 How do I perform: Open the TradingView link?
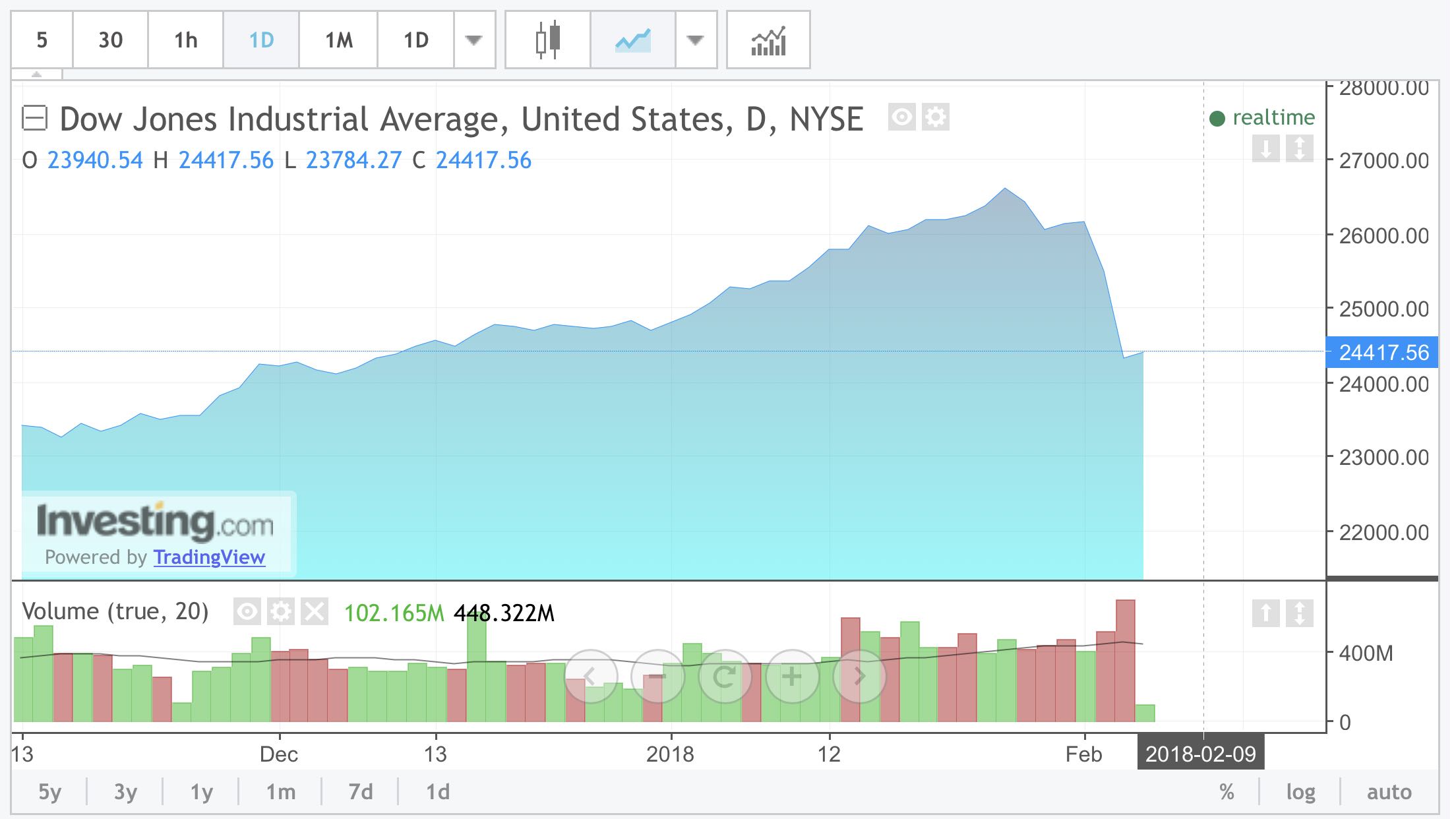coord(209,557)
